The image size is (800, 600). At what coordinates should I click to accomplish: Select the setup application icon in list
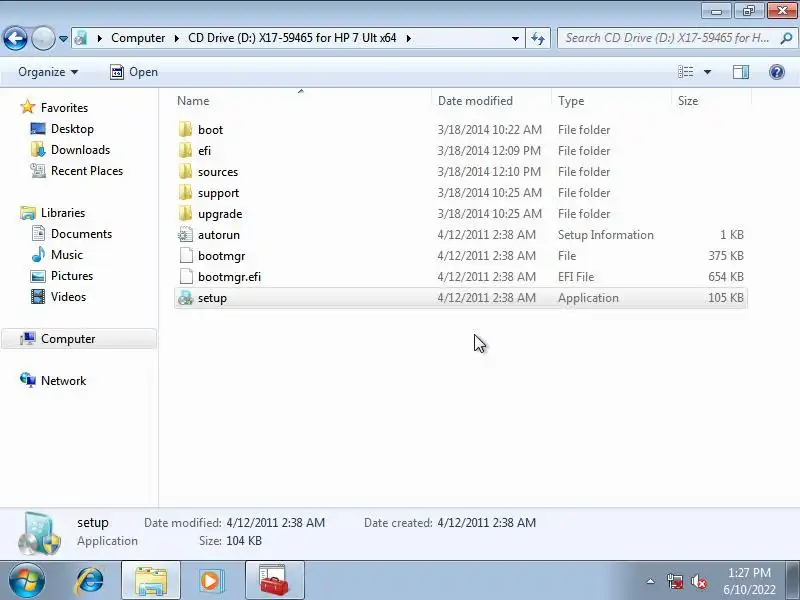[185, 298]
